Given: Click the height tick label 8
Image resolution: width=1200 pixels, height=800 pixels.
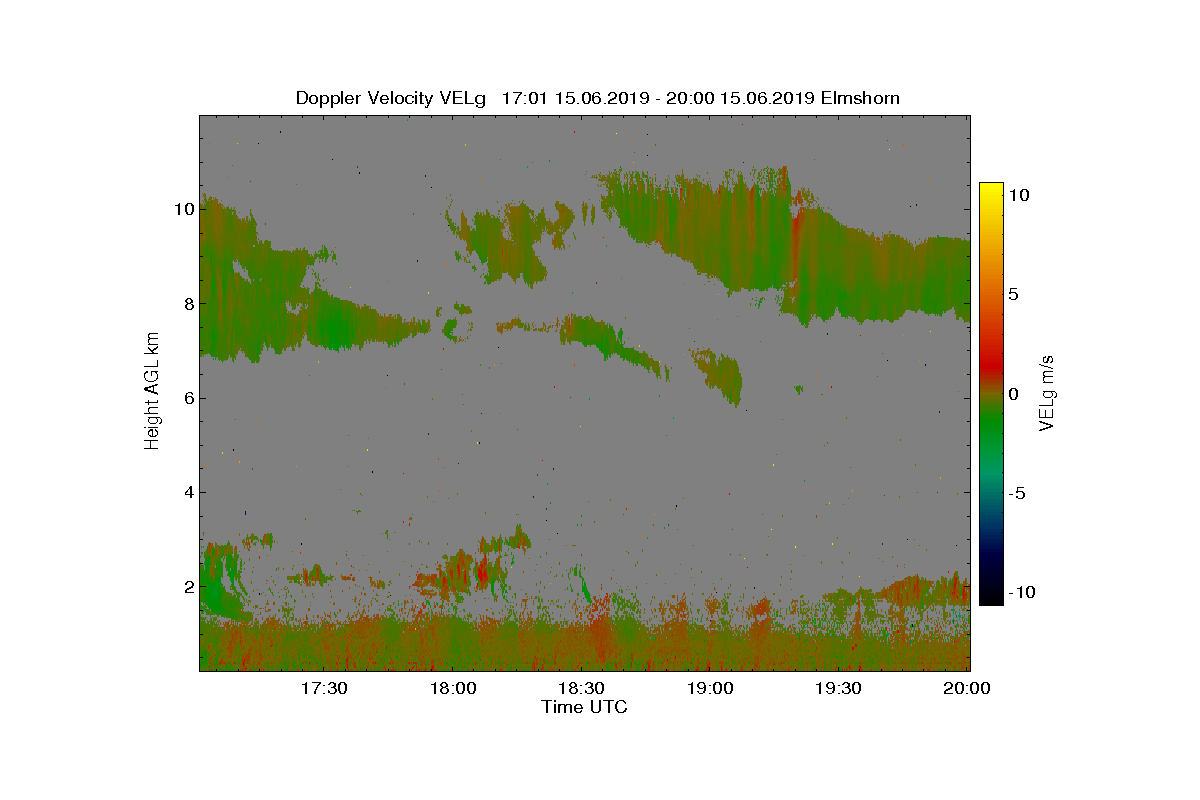Looking at the screenshot, I should coord(187,303).
